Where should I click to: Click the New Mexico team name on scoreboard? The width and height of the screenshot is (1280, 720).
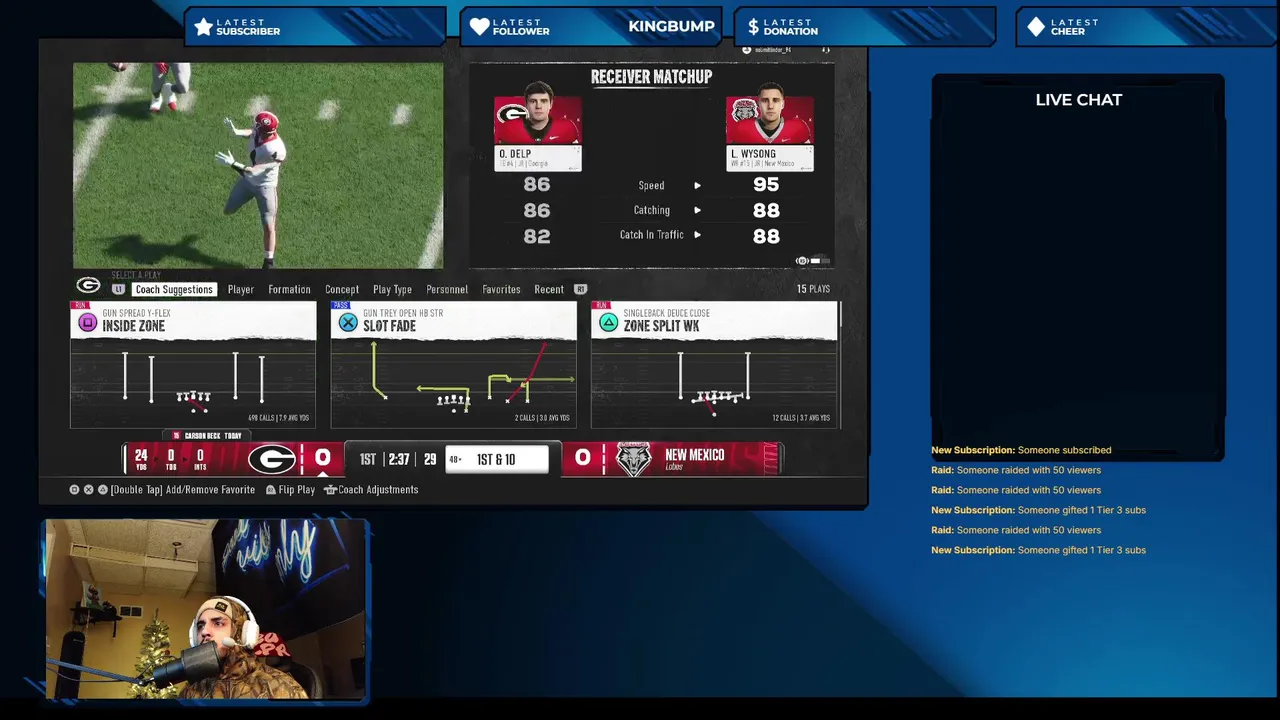click(x=694, y=455)
